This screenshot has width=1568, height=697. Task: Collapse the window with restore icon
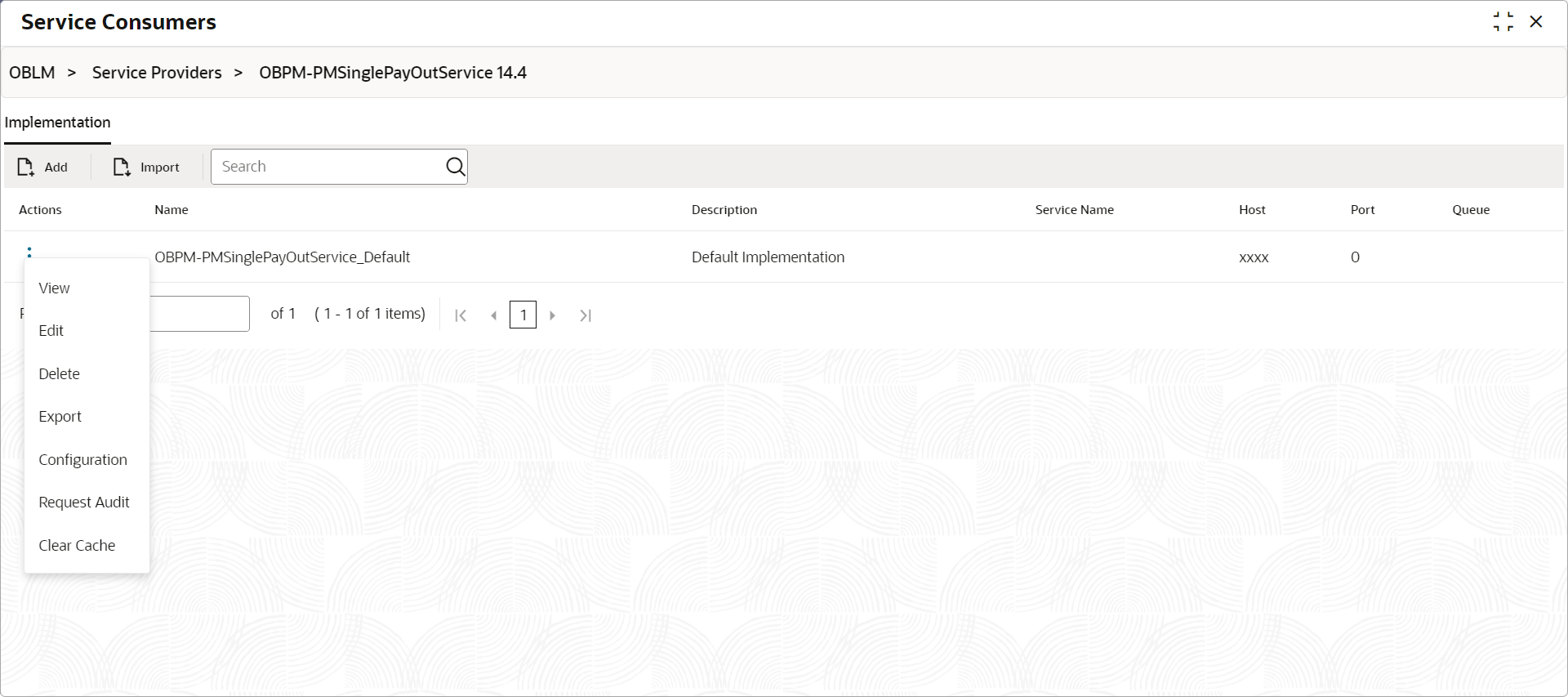click(x=1503, y=22)
